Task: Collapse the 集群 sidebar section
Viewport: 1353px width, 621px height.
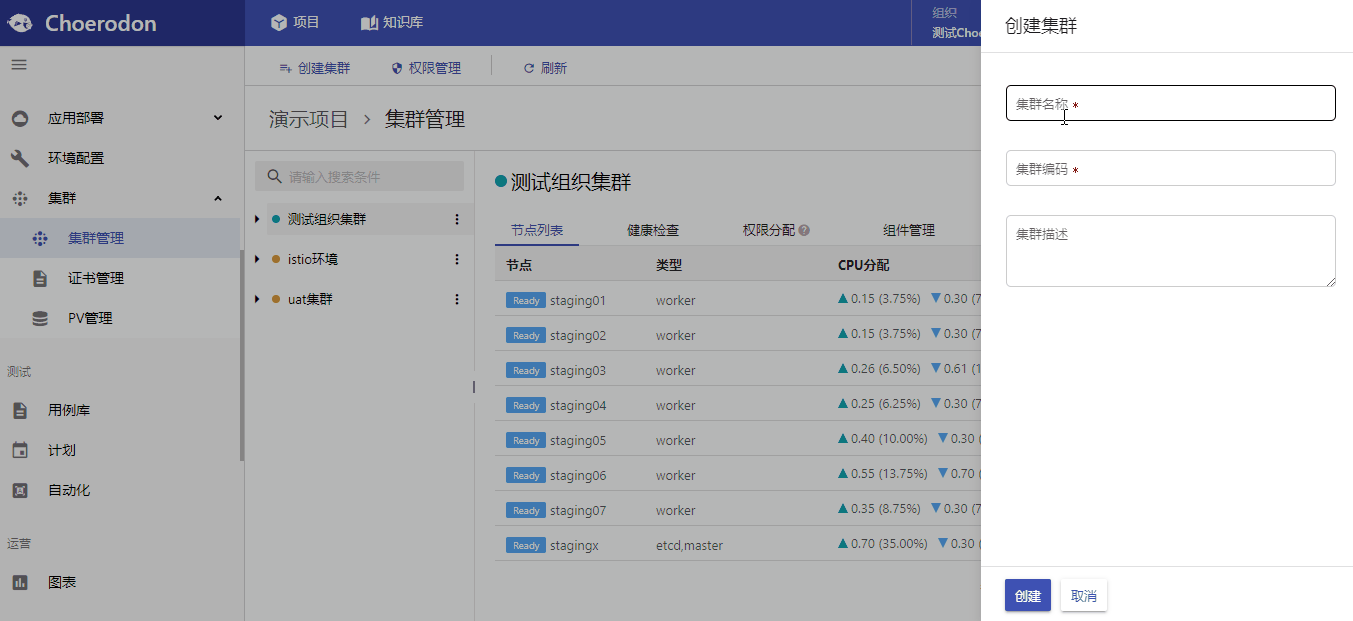Action: pos(217,197)
